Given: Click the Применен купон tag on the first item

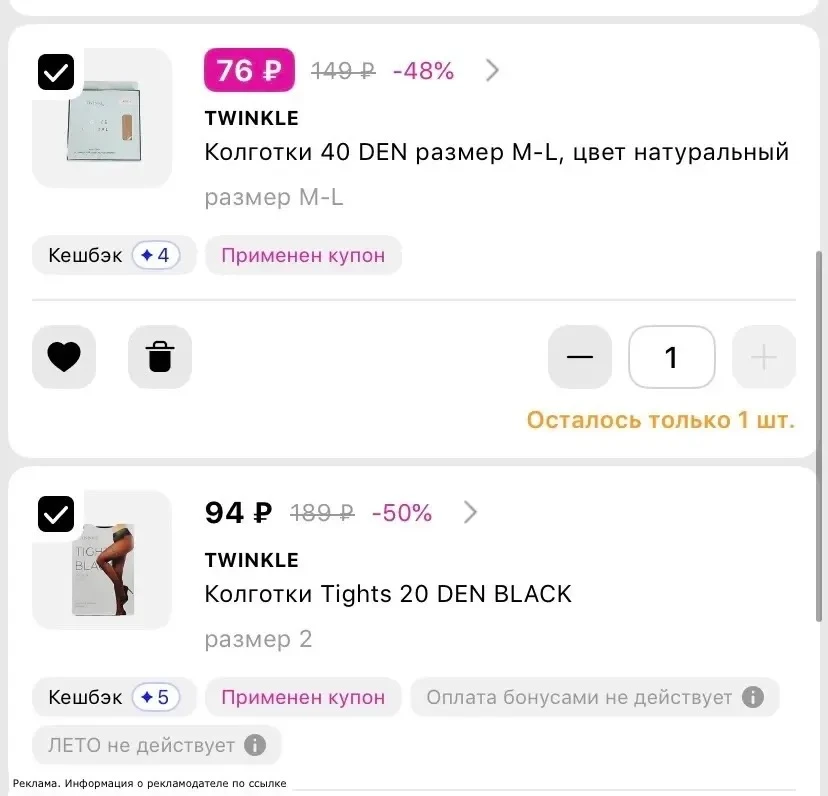Looking at the screenshot, I should [x=303, y=256].
